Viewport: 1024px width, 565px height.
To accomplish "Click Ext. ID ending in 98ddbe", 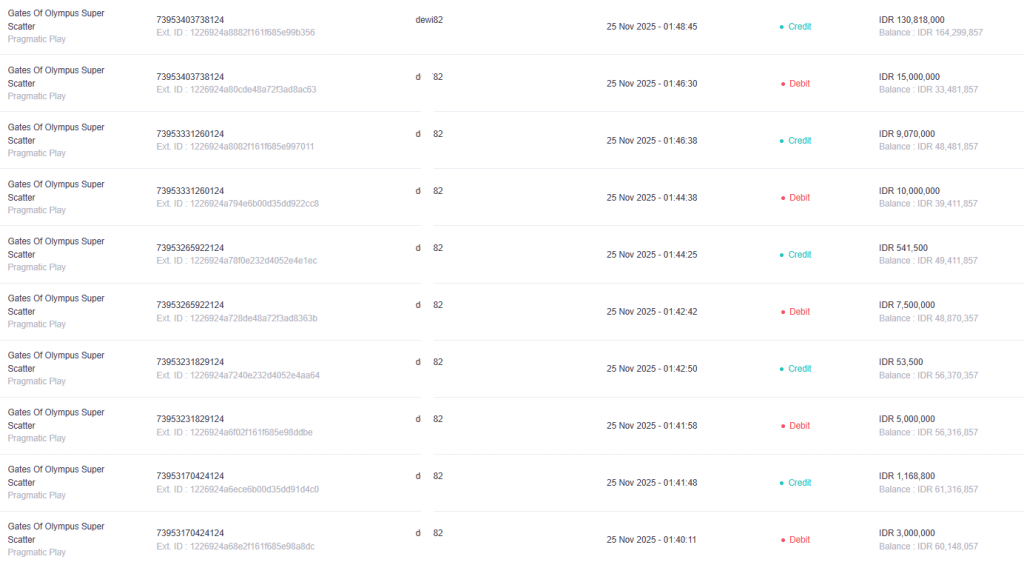I will click(234, 432).
